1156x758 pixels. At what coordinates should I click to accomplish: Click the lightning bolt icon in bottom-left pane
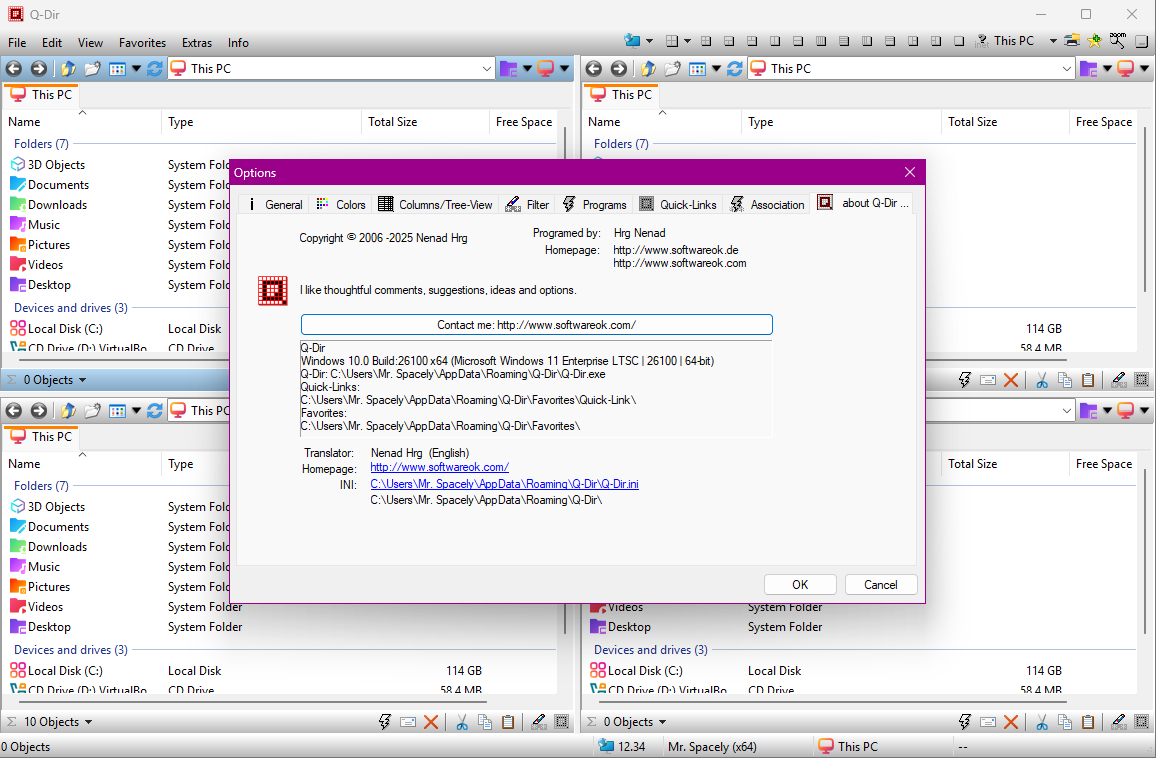coord(384,722)
